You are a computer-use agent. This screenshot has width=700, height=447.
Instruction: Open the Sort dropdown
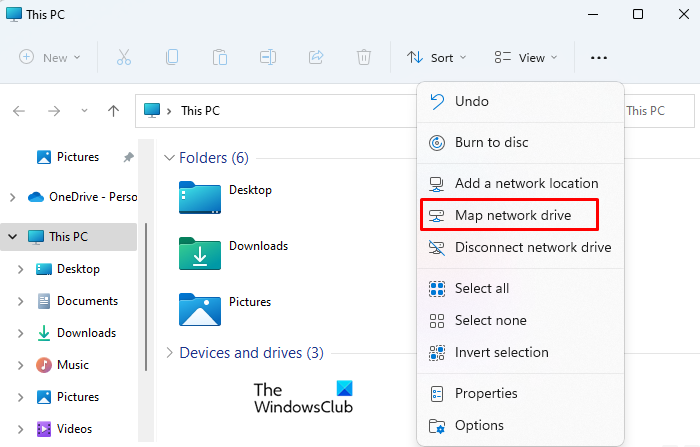(436, 58)
